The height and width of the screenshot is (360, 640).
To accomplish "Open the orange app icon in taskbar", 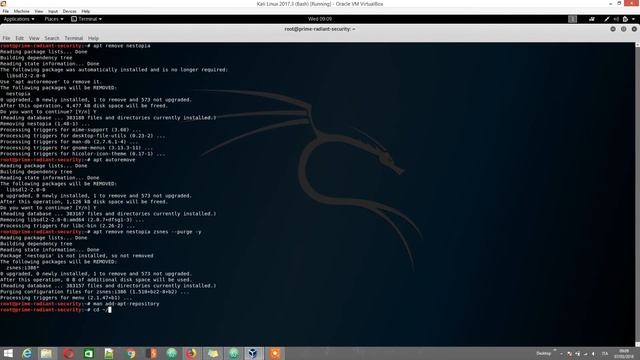I will pos(275,353).
